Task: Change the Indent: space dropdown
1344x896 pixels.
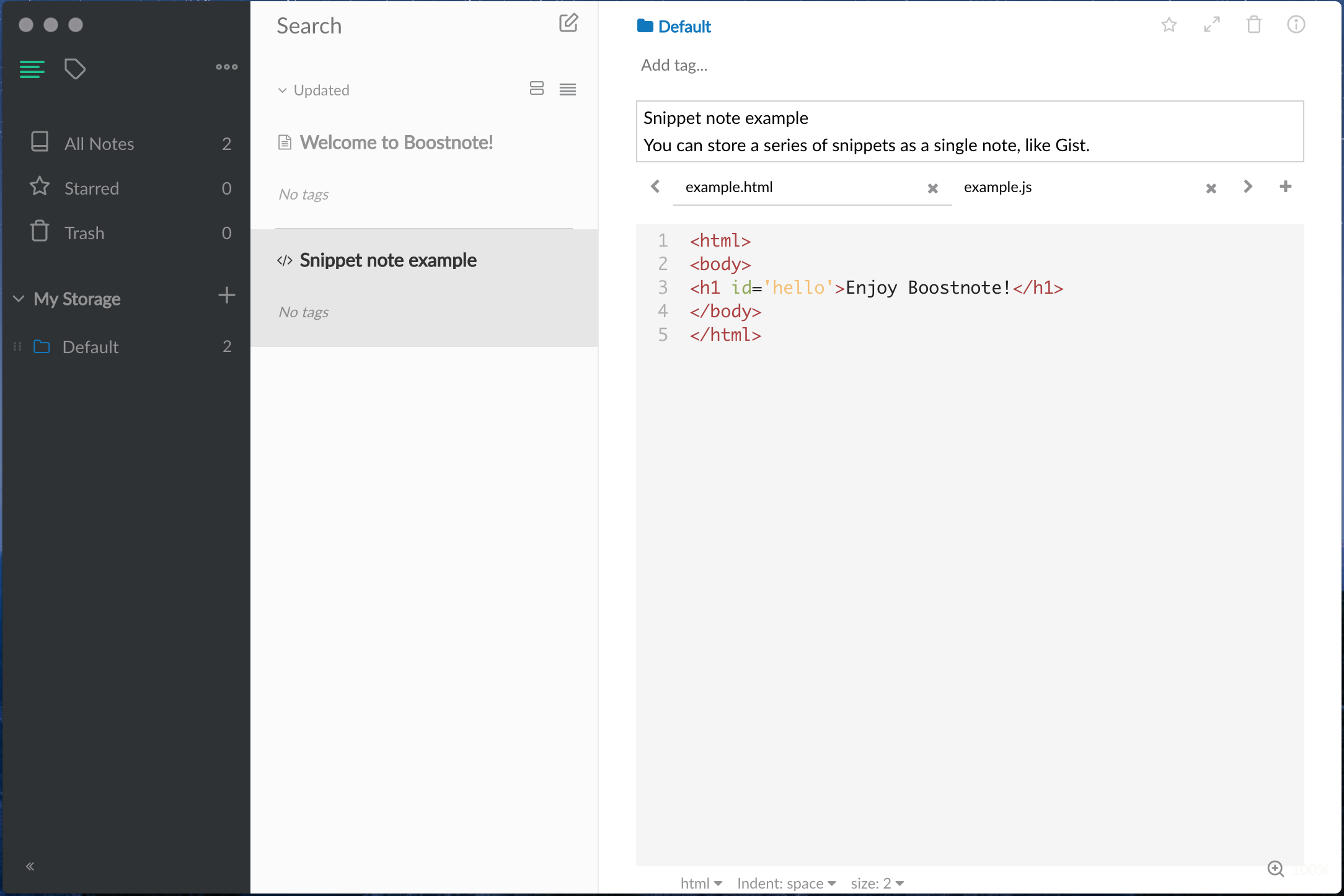Action: pyautogui.click(x=786, y=883)
